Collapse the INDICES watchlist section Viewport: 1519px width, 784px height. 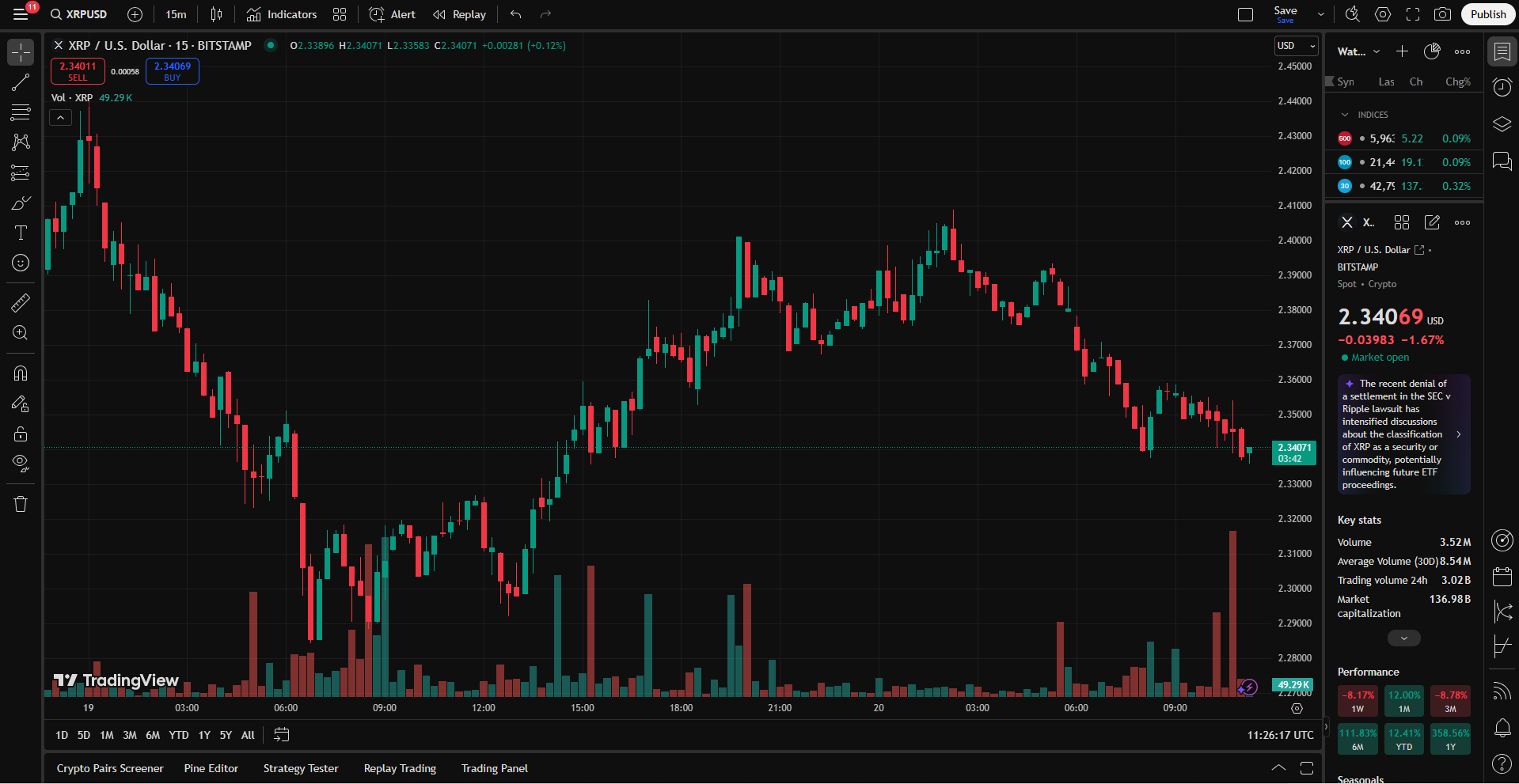pos(1345,115)
